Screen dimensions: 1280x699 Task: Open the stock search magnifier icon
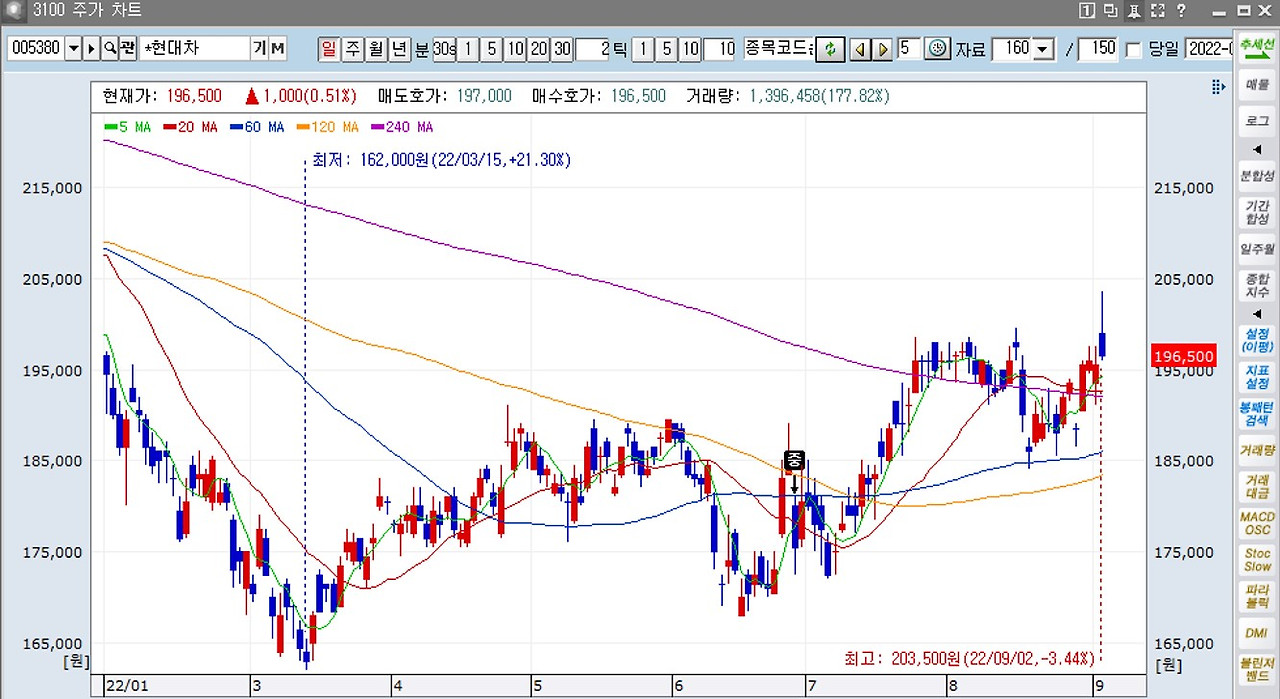(x=110, y=48)
